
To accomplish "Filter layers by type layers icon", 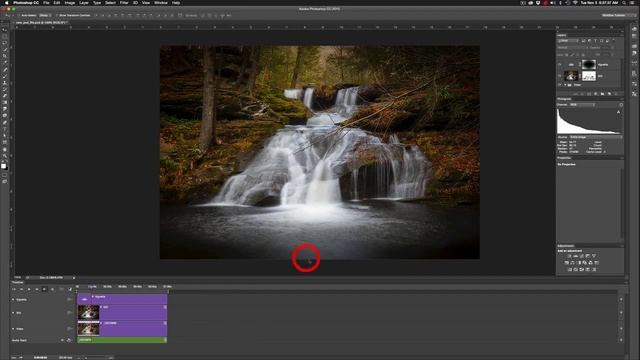I will tap(596, 41).
